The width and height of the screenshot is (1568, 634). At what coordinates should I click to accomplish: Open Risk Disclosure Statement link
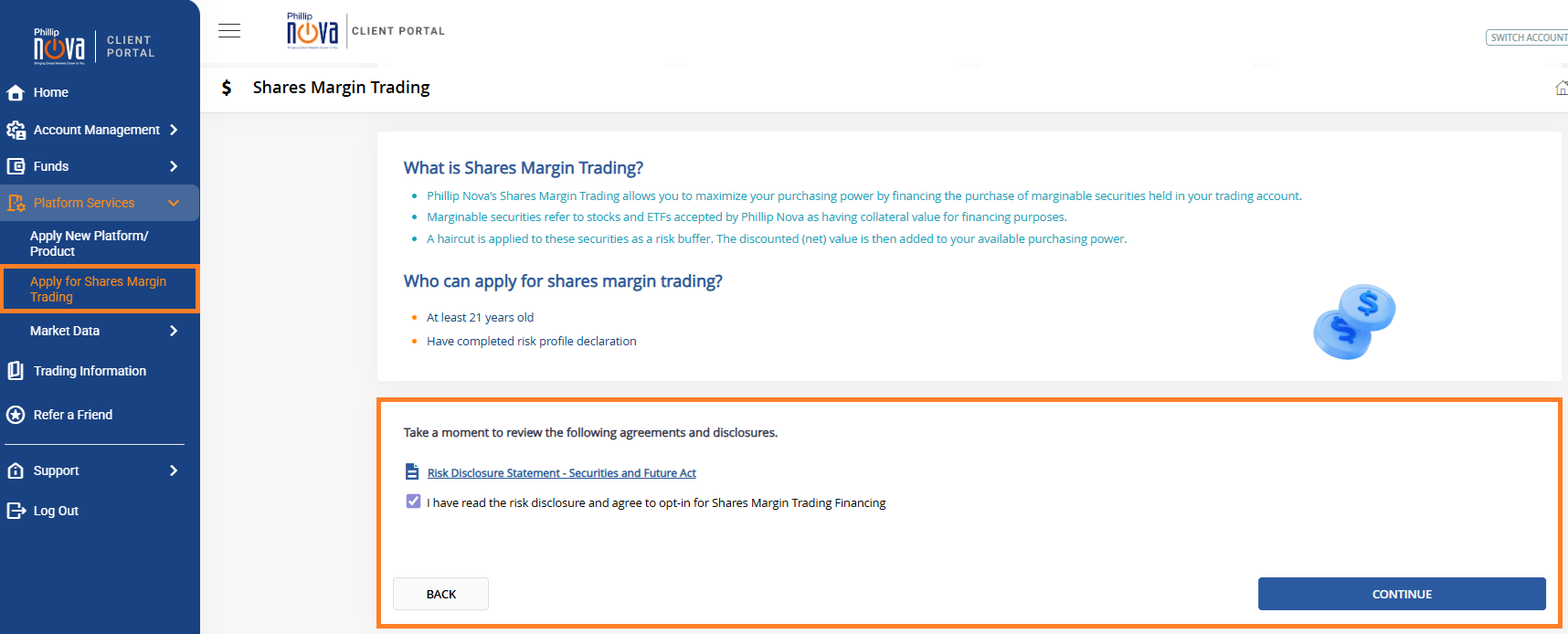(561, 473)
